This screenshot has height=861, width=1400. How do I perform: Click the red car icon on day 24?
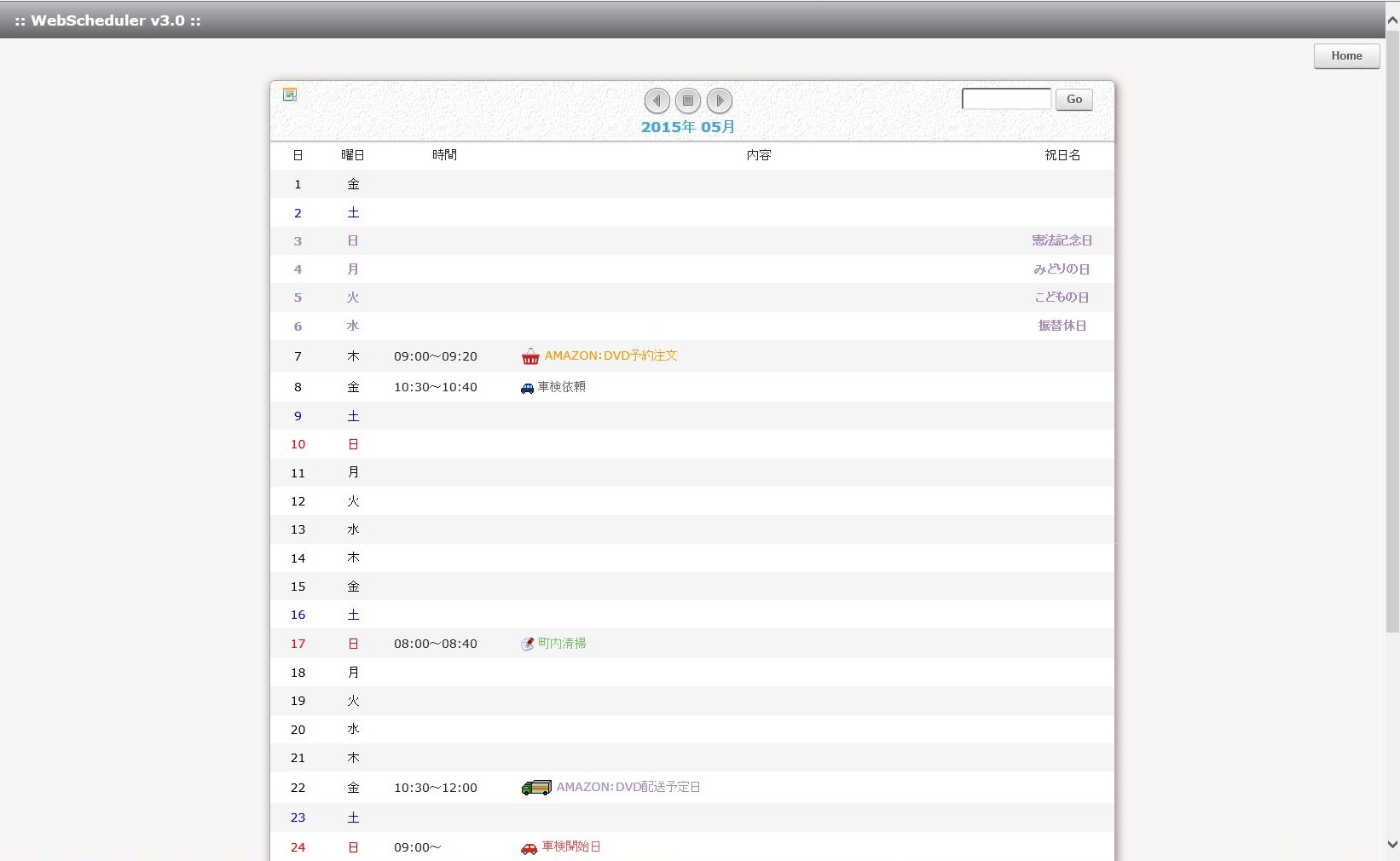point(529,848)
